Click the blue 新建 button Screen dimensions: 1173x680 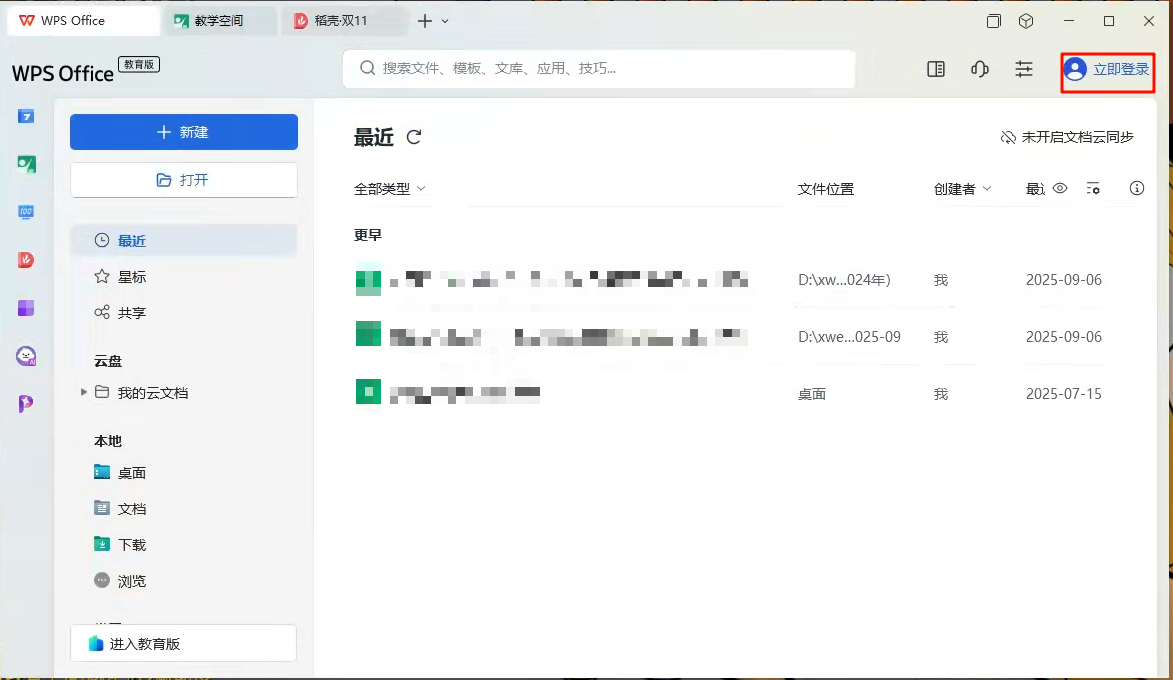point(184,132)
